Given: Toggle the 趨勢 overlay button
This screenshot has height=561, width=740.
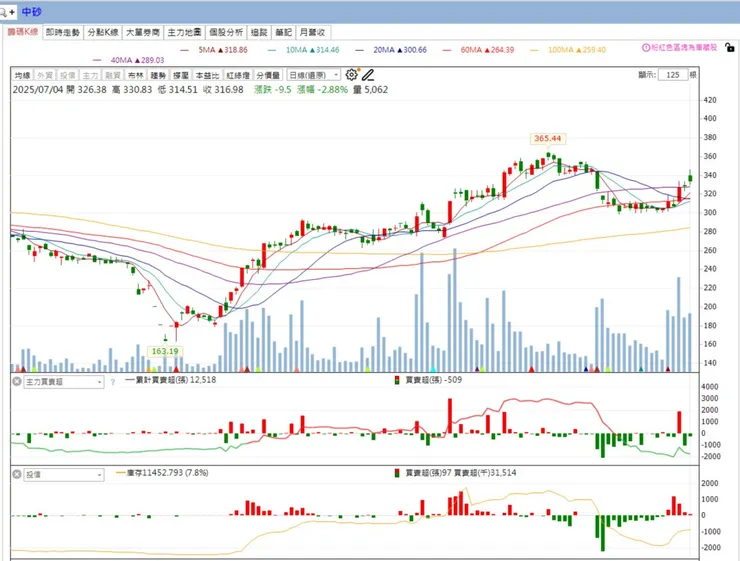Looking at the screenshot, I should click(x=158, y=75).
